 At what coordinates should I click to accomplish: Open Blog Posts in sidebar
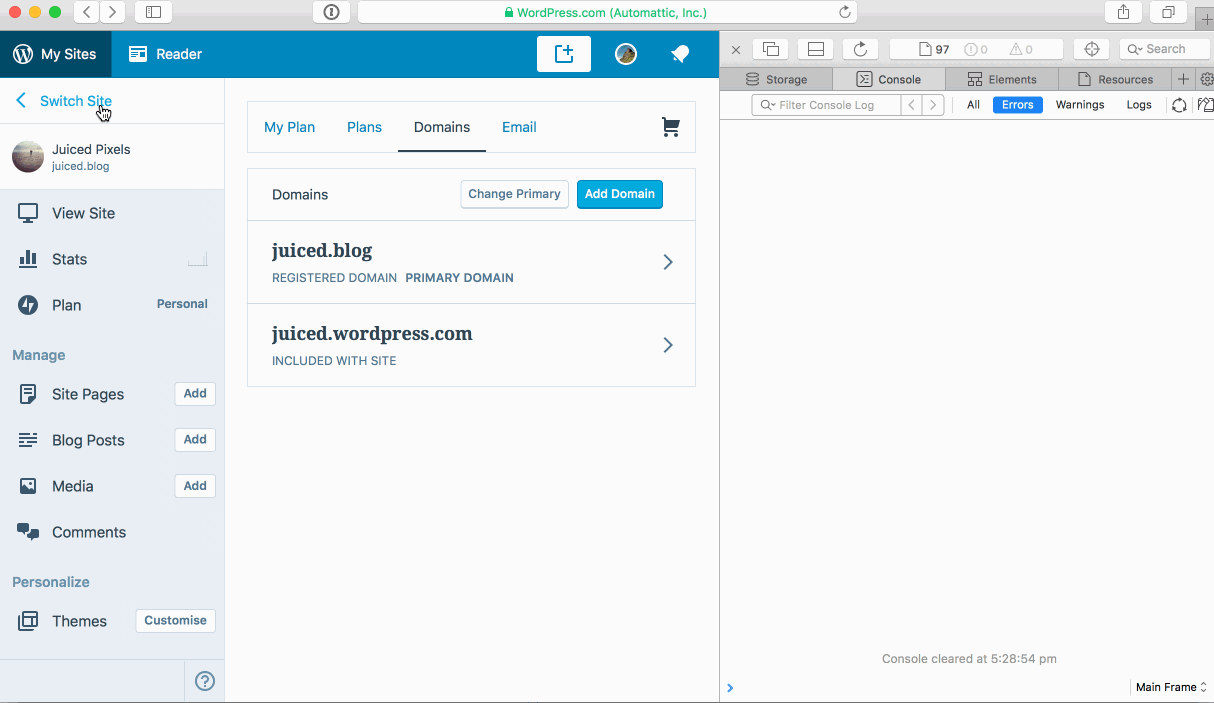[x=88, y=440]
